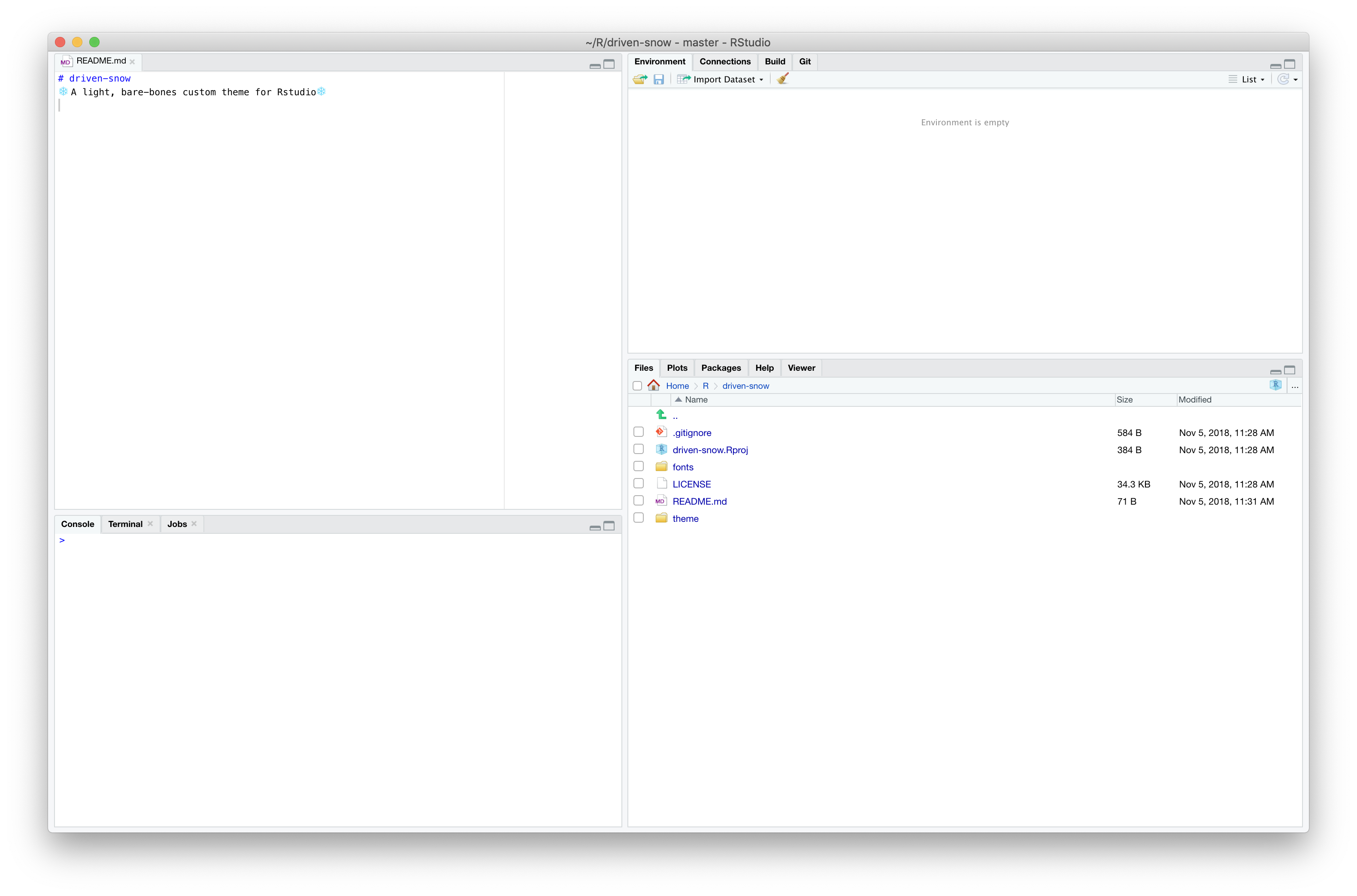This screenshot has height=896, width=1357.
Task: Click the R project directory icon in Files pane
Action: 1275,385
